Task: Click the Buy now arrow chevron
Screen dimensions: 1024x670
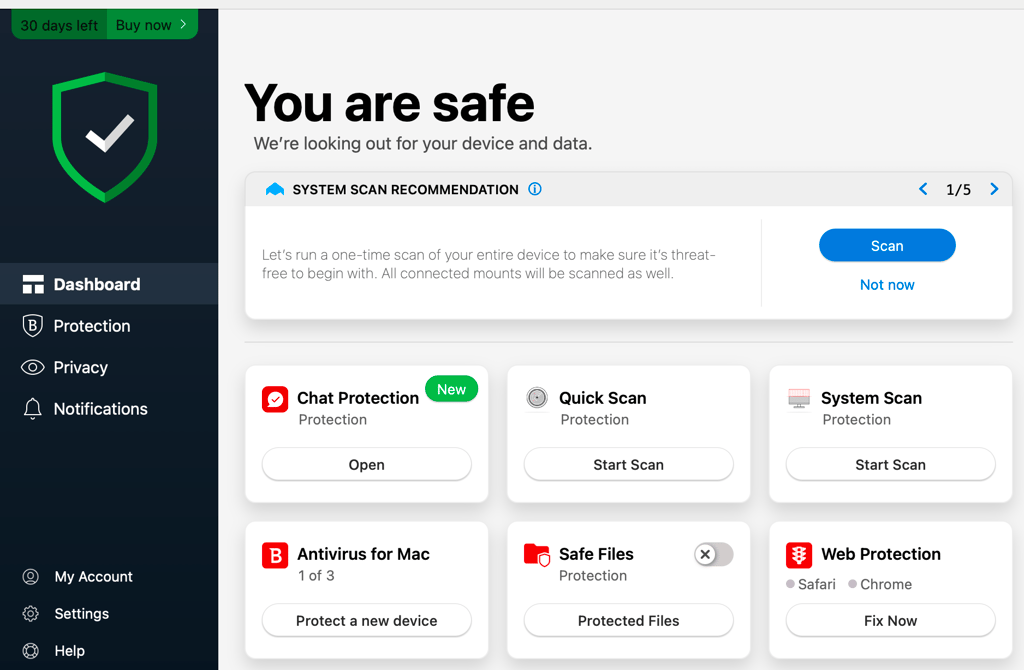Action: click(x=184, y=25)
